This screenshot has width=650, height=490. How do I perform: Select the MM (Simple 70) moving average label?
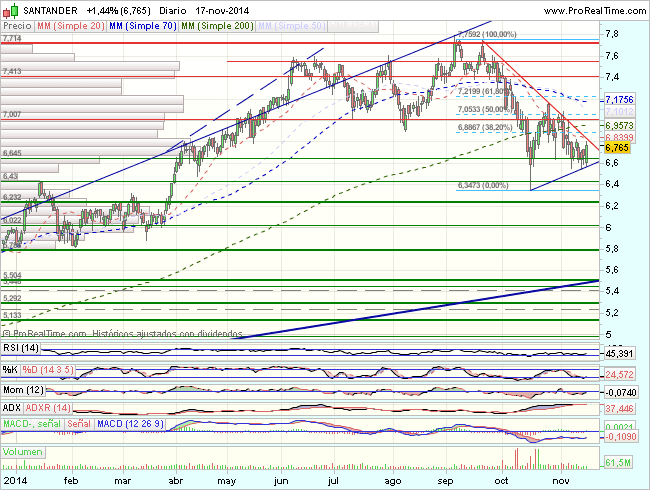click(x=141, y=23)
